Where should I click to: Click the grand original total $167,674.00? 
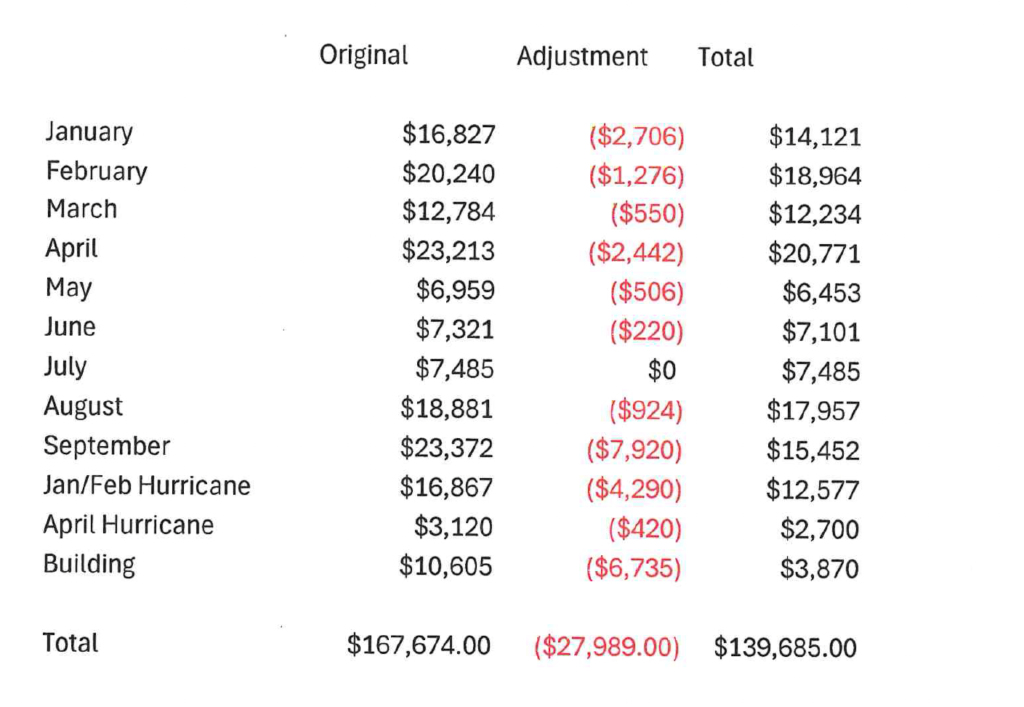coord(419,645)
